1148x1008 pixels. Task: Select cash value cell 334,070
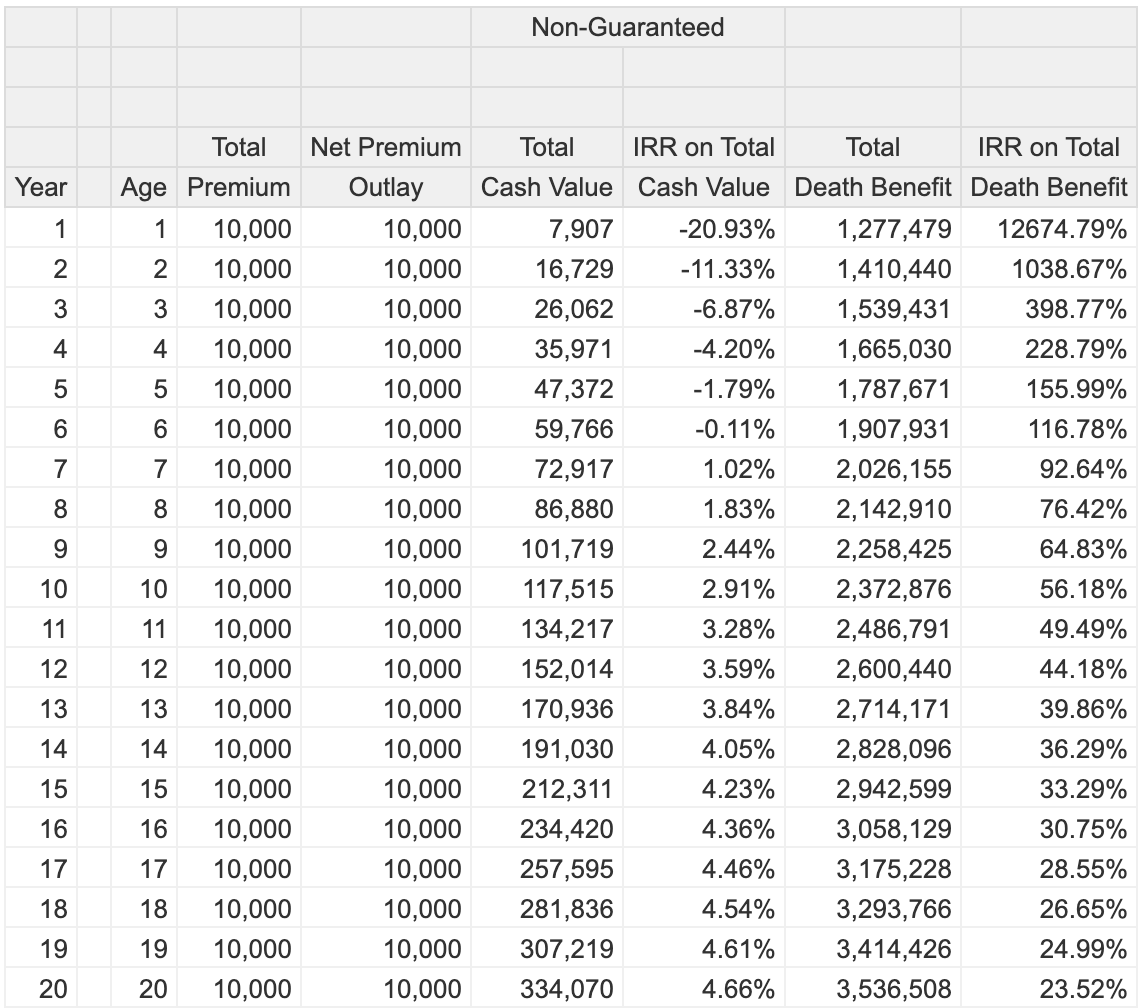click(567, 989)
